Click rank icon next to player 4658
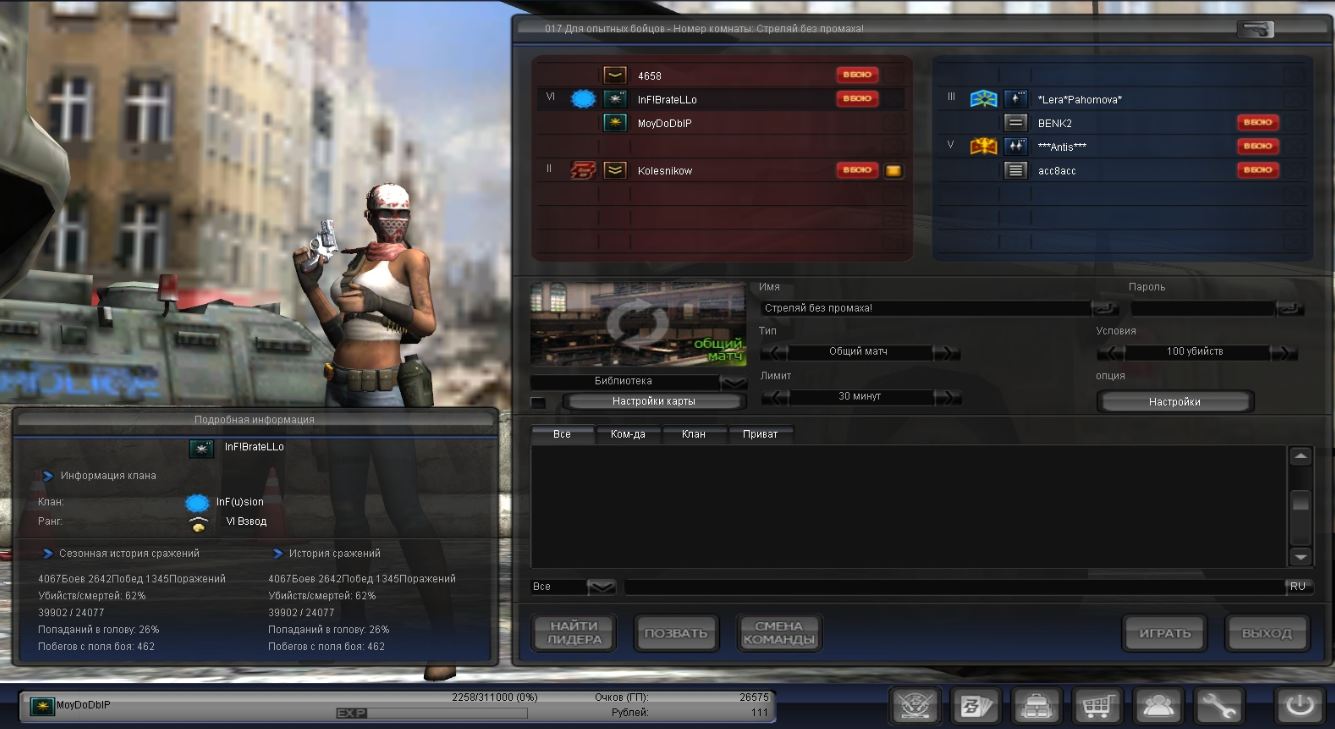 pyautogui.click(x=614, y=75)
